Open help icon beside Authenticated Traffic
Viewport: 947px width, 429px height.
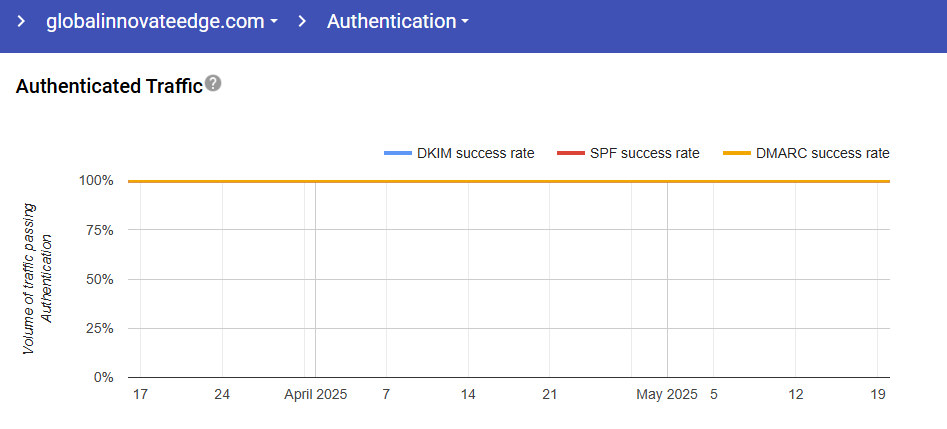coord(213,85)
